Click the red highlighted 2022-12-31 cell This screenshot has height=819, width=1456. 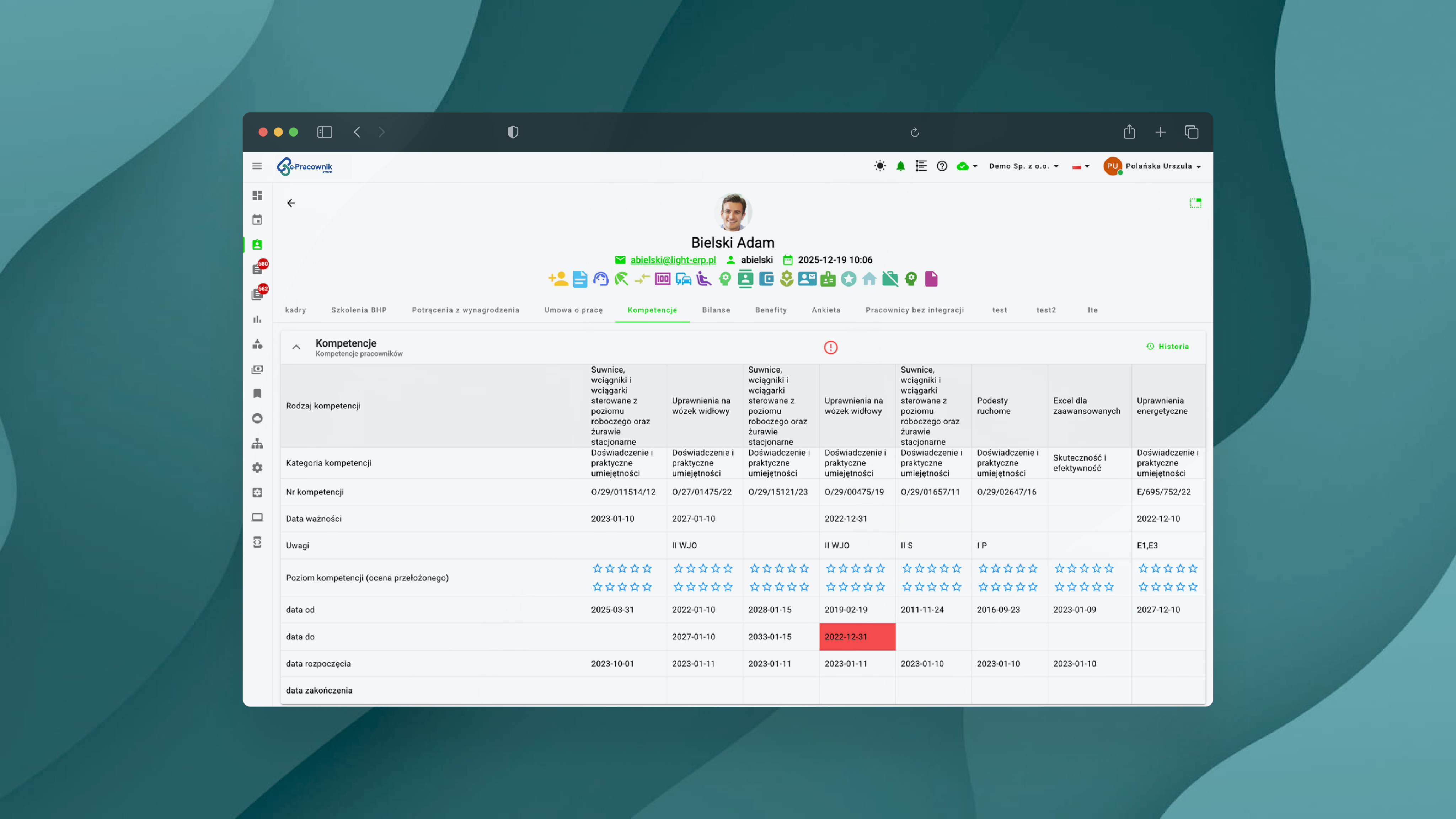pos(857,637)
